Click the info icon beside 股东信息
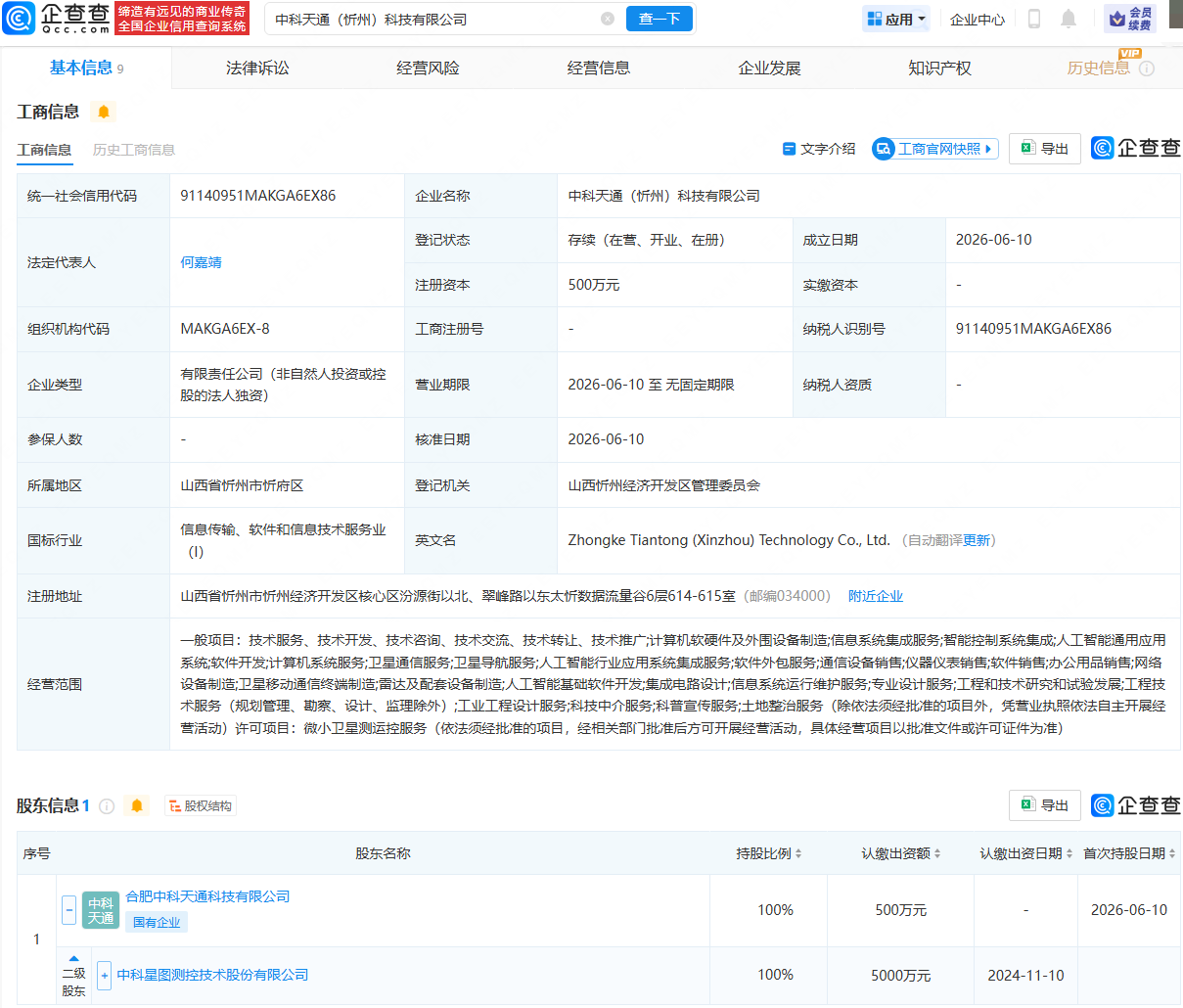Image resolution: width=1183 pixels, height=1008 pixels. (107, 806)
